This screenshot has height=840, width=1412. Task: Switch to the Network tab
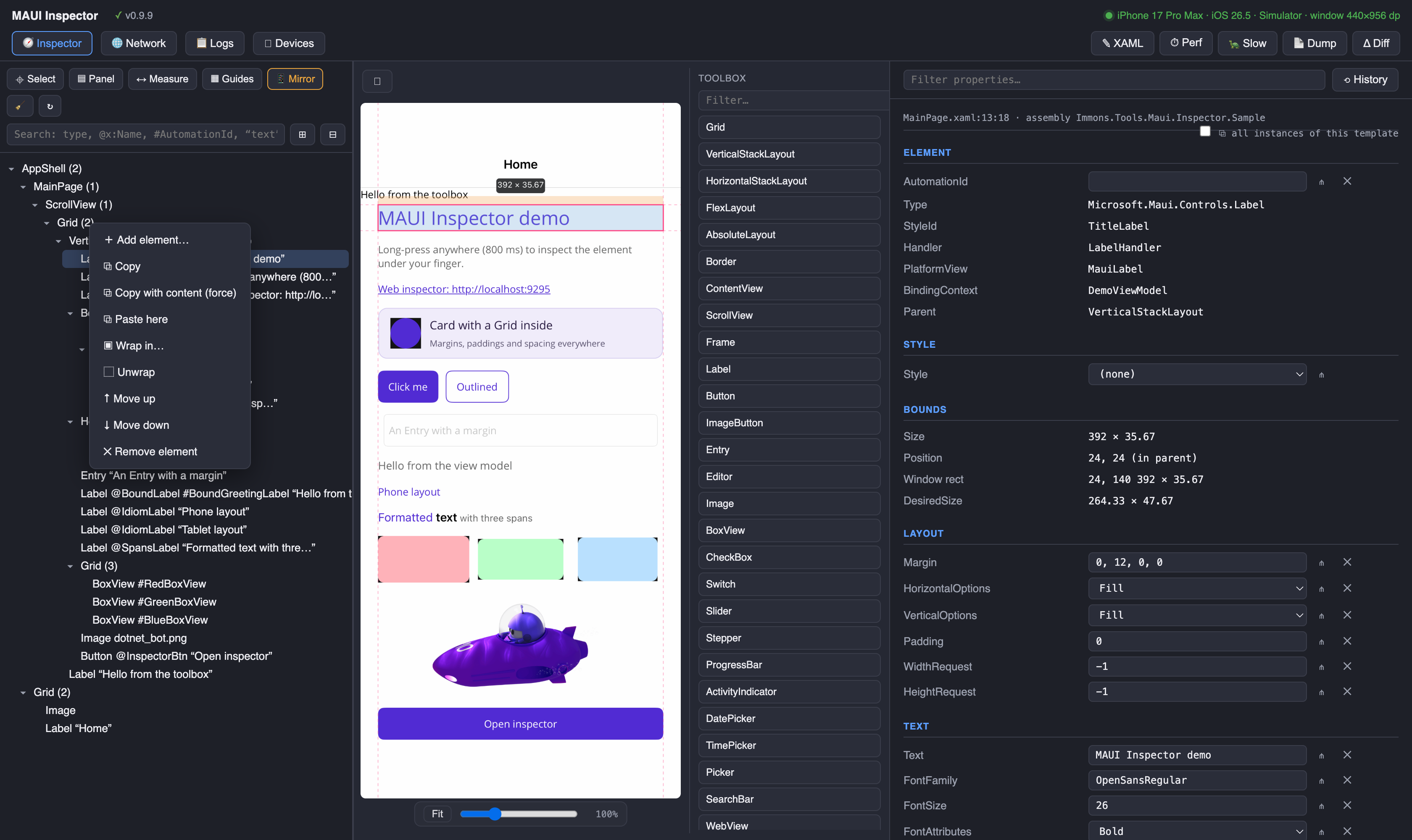tap(139, 43)
